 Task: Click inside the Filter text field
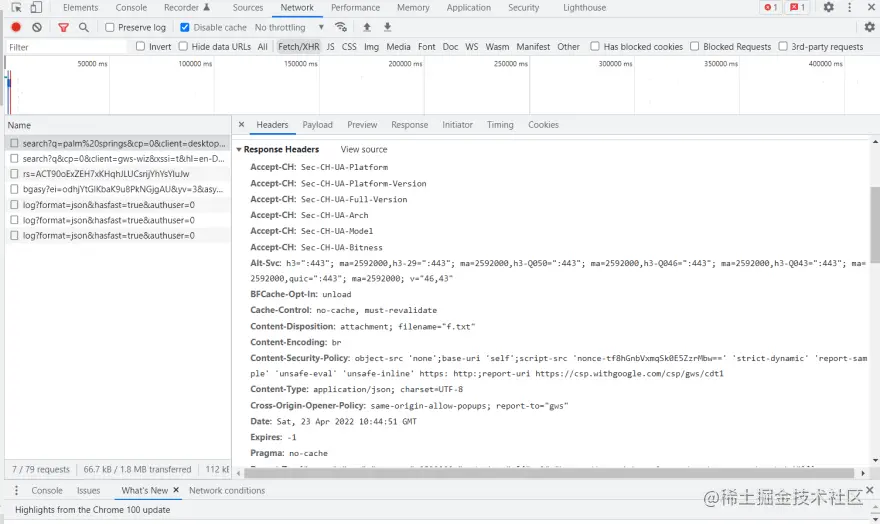pyautogui.click(x=65, y=47)
